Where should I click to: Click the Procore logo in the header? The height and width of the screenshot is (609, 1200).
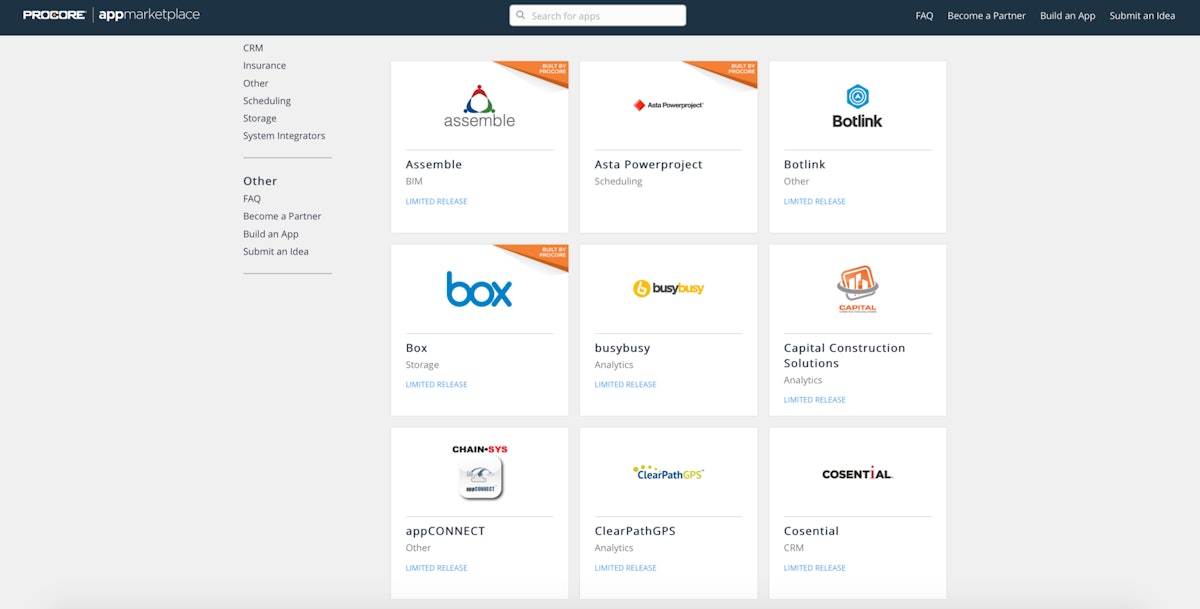[x=49, y=15]
